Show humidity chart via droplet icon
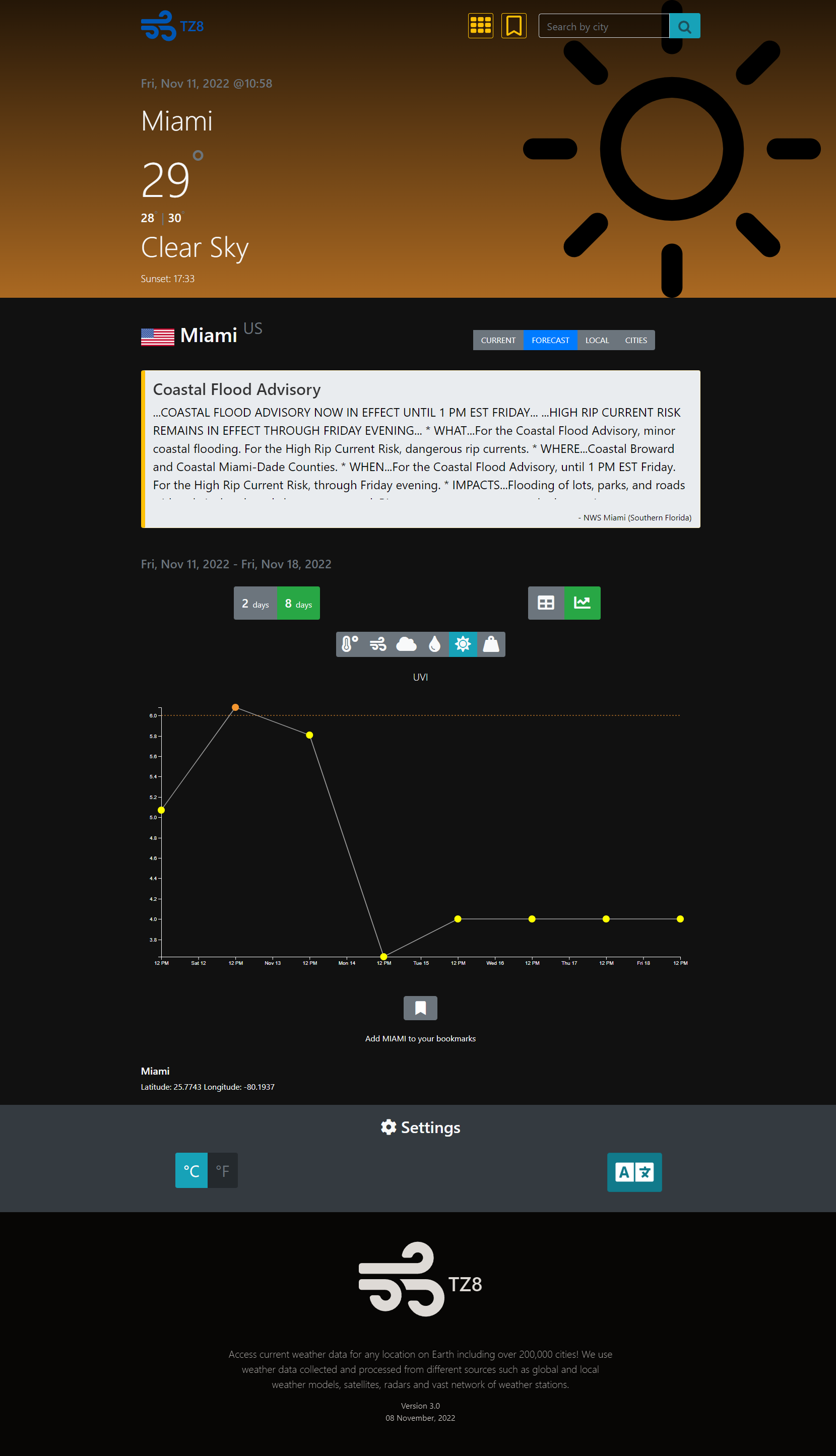This screenshot has width=836, height=1456. coord(434,644)
